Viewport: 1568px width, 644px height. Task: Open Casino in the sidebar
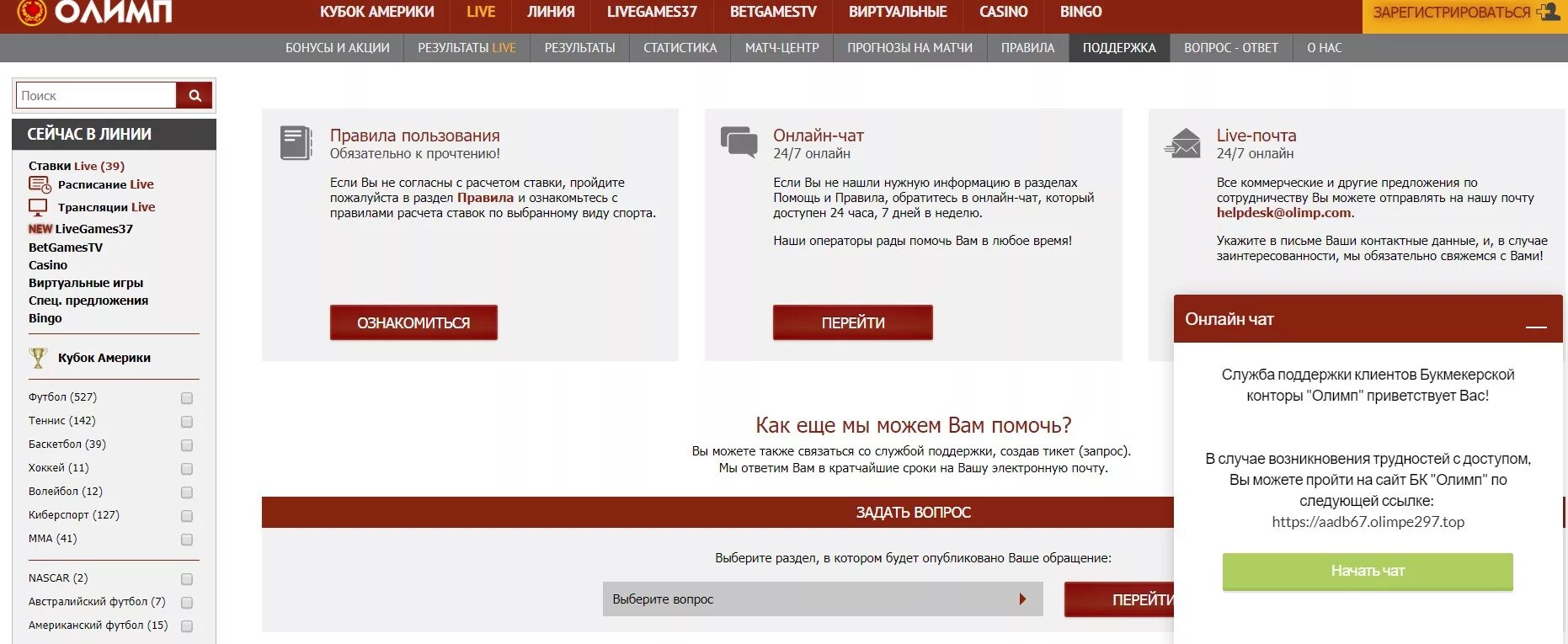pyautogui.click(x=48, y=265)
